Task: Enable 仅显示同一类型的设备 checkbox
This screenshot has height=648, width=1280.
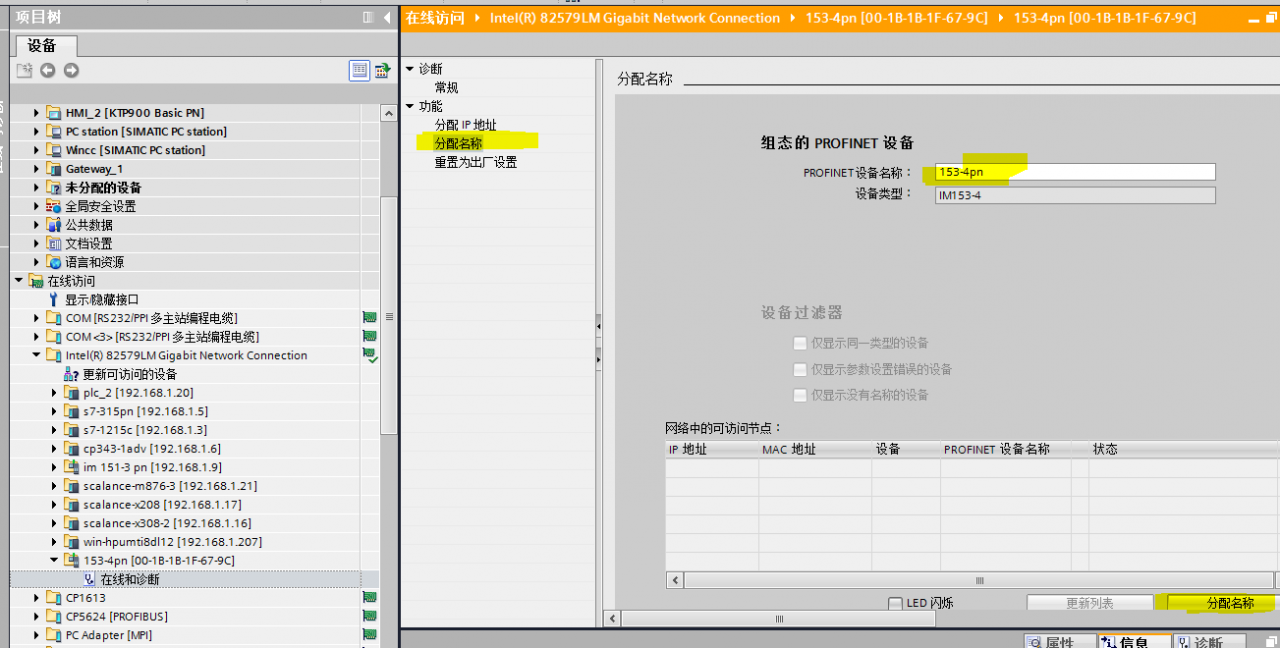Action: (800, 343)
